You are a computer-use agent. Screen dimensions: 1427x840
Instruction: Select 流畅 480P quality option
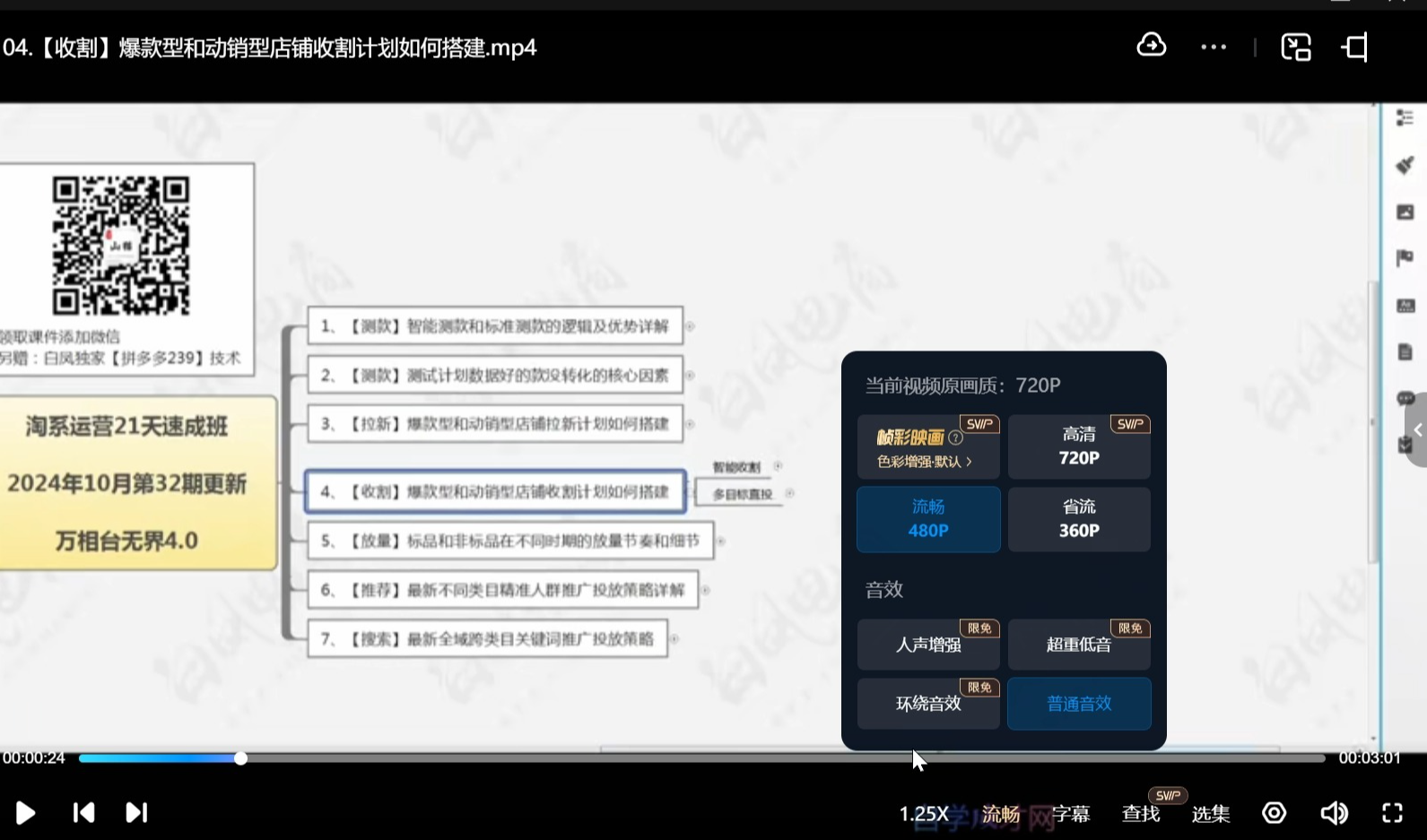tap(928, 519)
